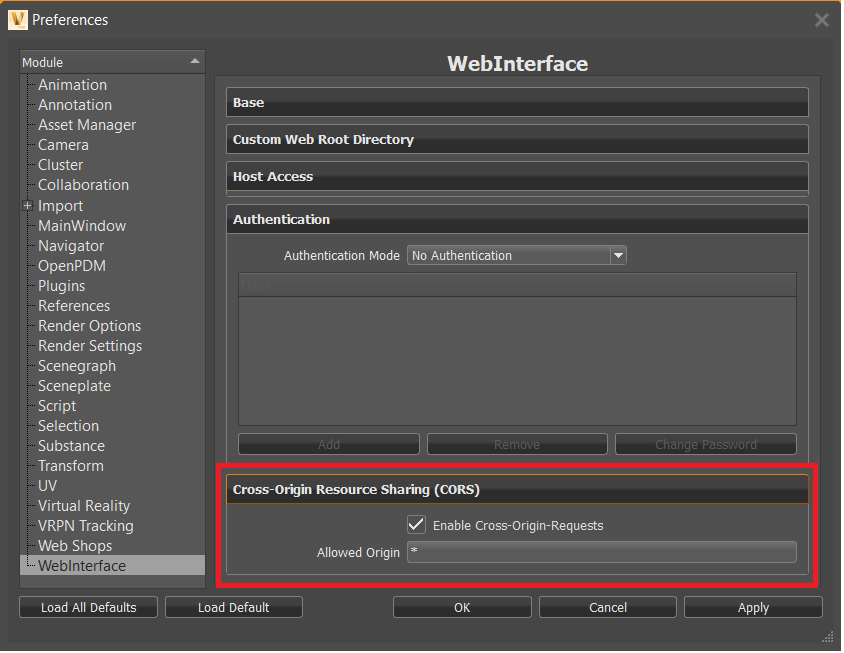Apply the preference changes

(x=753, y=607)
